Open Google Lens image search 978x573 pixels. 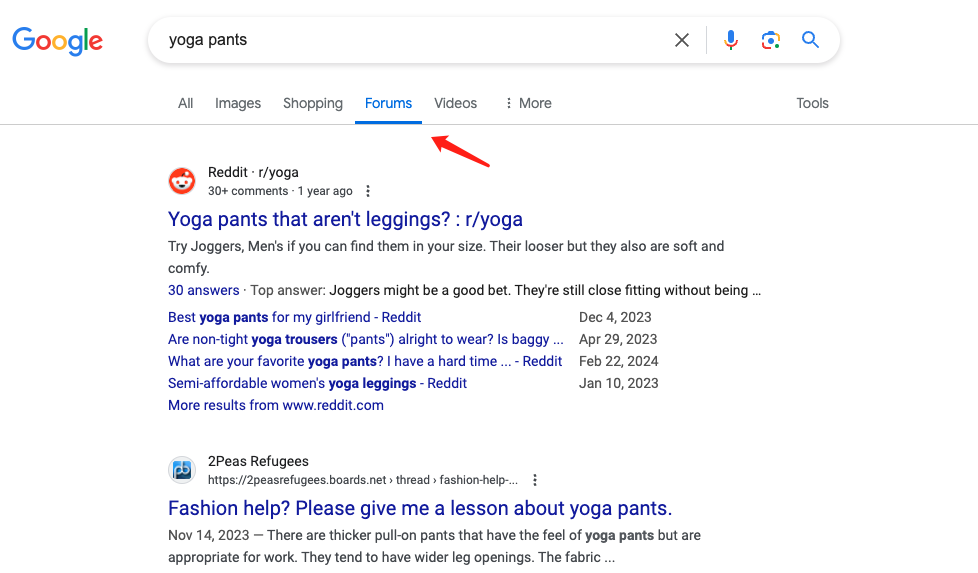click(x=770, y=40)
